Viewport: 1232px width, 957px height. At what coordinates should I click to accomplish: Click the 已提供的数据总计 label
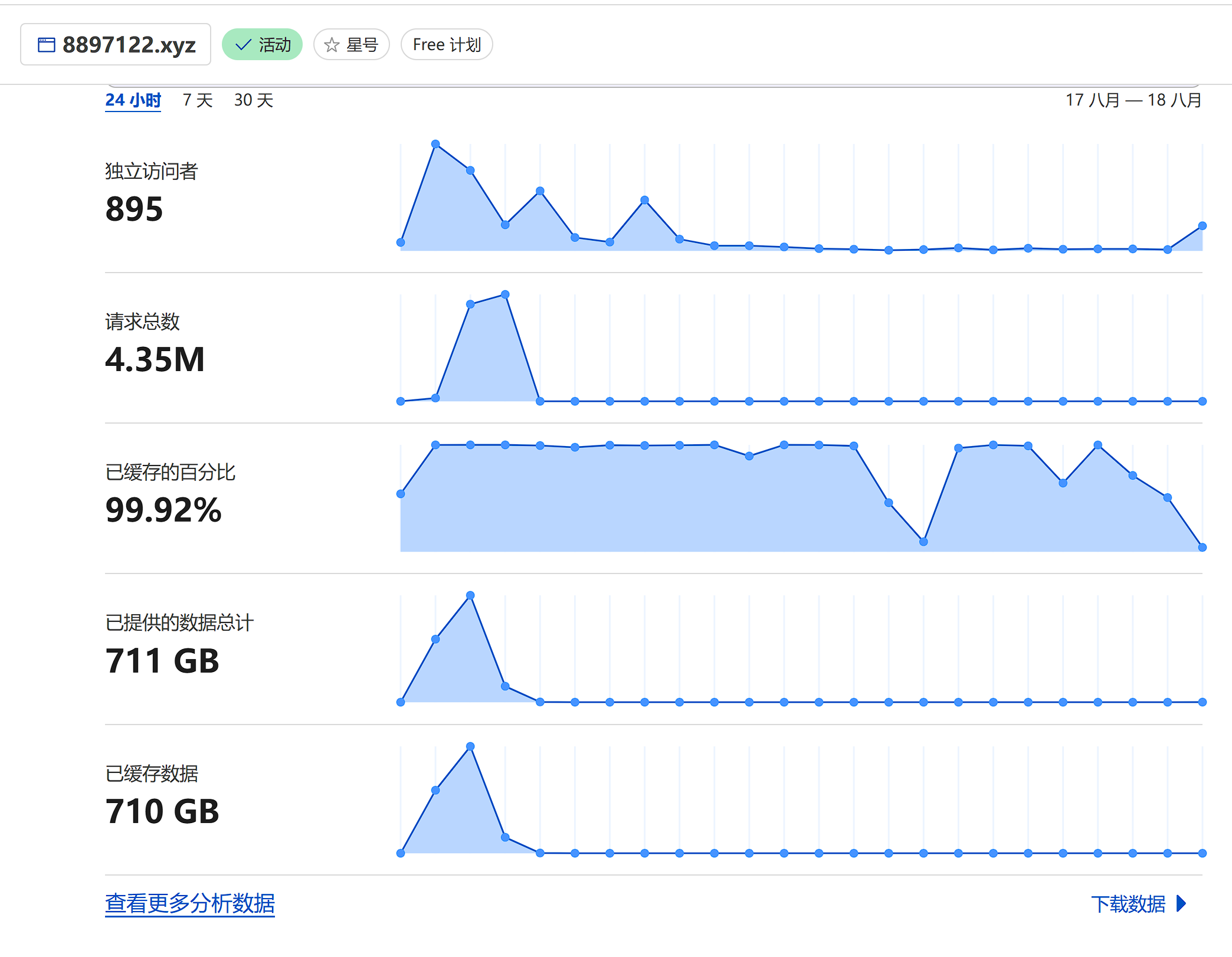pos(179,622)
